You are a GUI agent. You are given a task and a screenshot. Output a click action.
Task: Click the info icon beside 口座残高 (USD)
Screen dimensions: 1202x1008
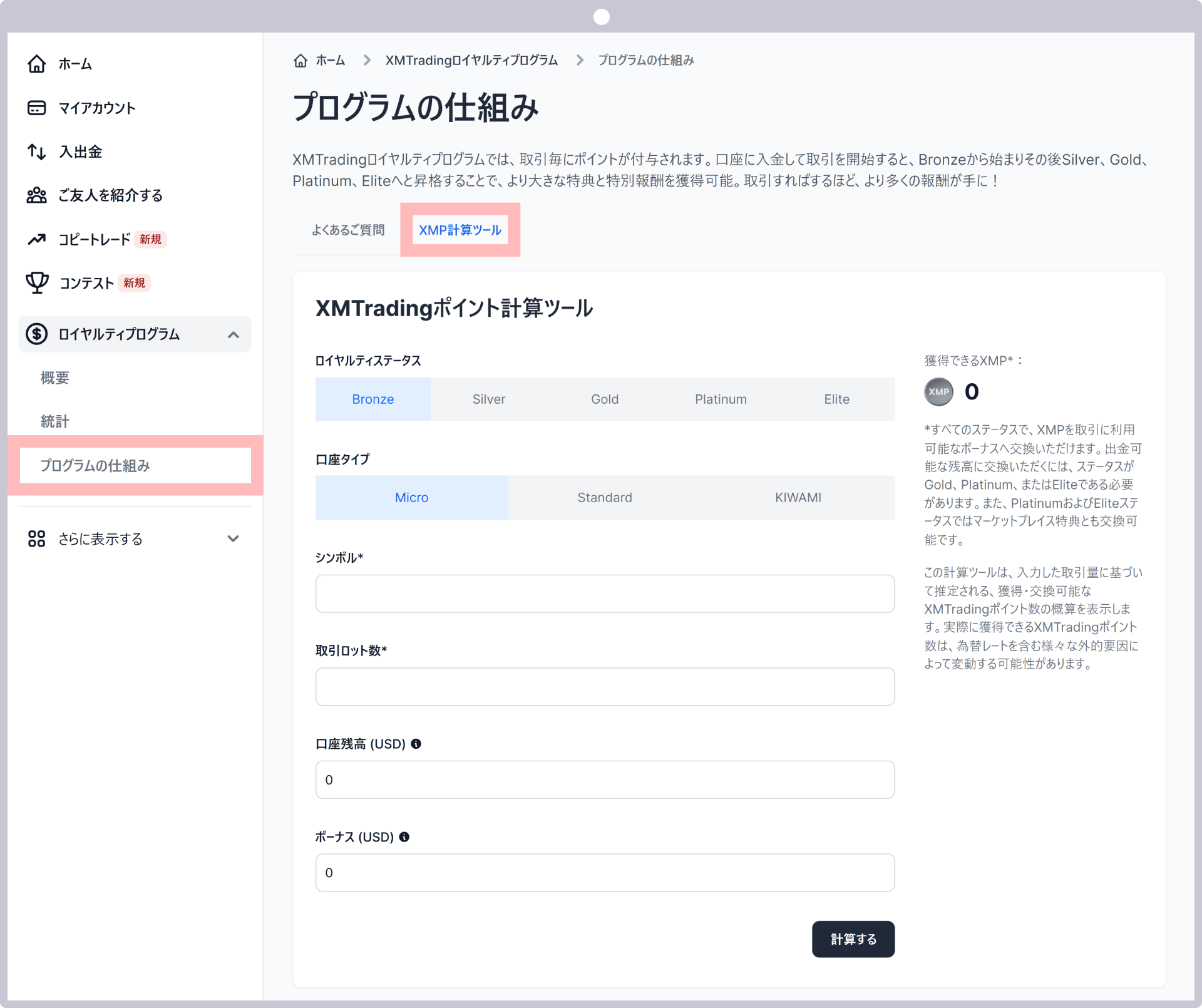coord(416,744)
